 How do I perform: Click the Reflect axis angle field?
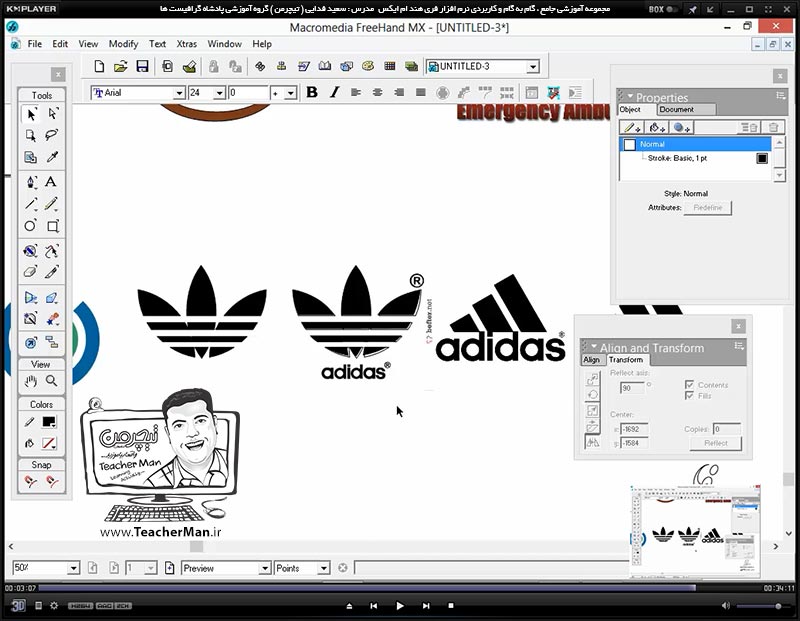click(x=632, y=388)
